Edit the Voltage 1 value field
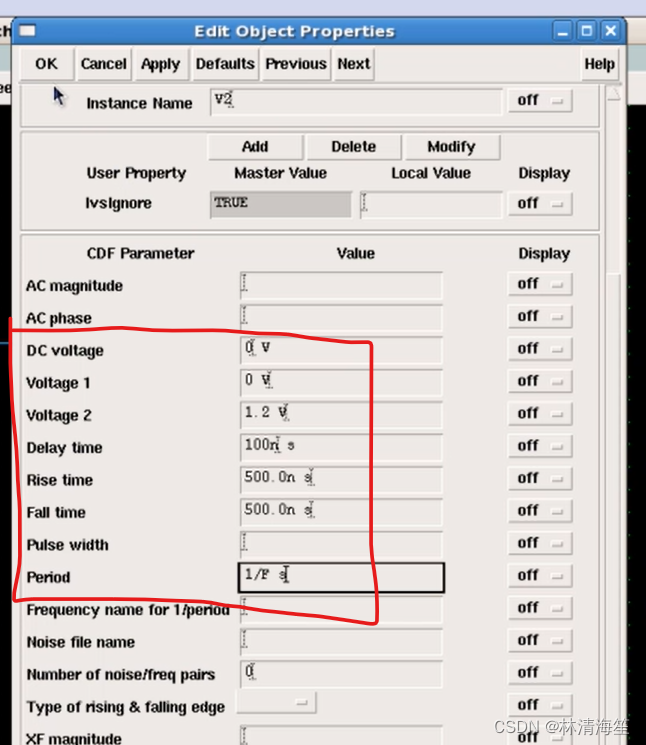The height and width of the screenshot is (745, 646). point(342,382)
